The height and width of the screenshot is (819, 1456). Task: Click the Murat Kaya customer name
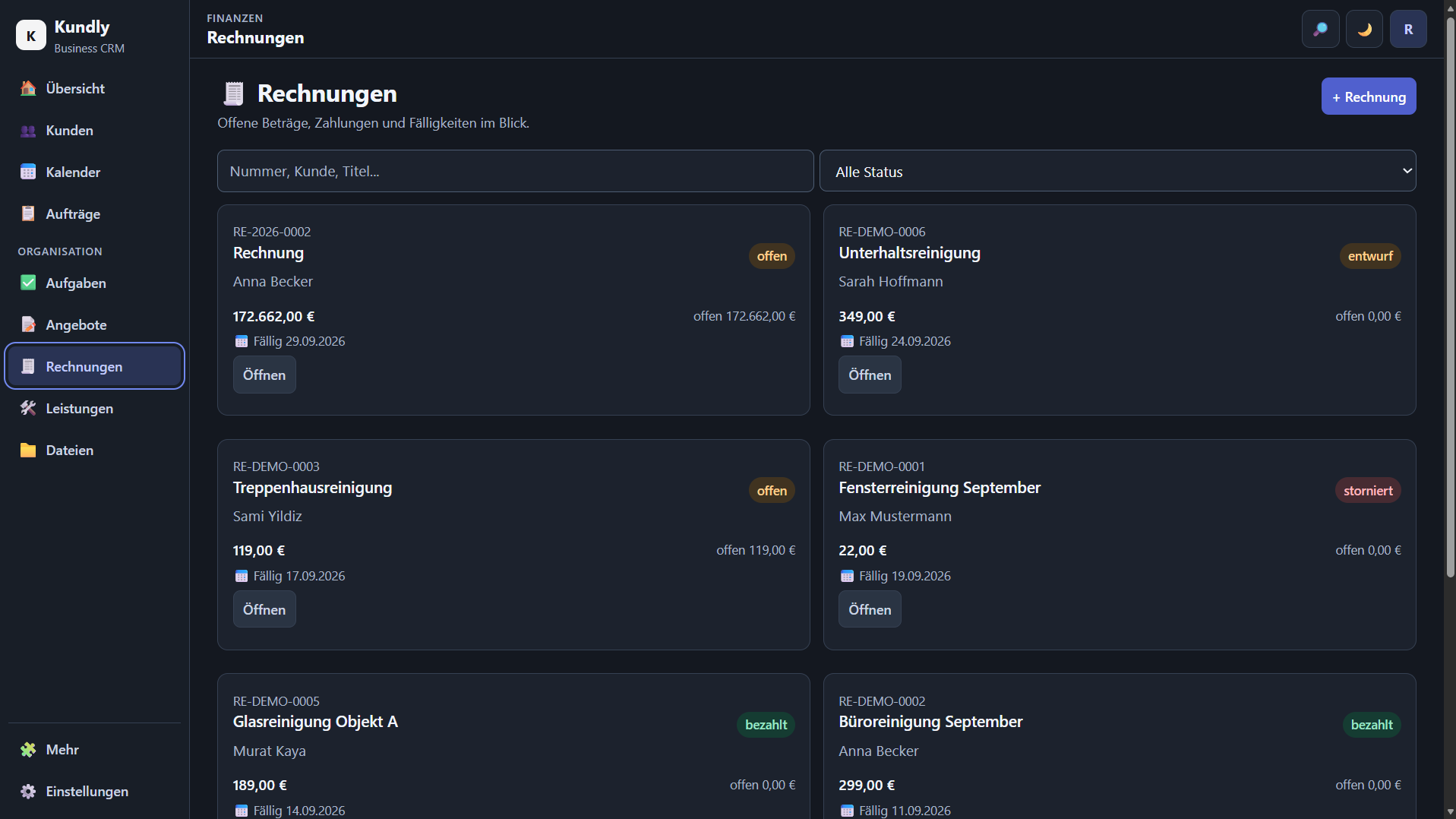pyautogui.click(x=270, y=751)
